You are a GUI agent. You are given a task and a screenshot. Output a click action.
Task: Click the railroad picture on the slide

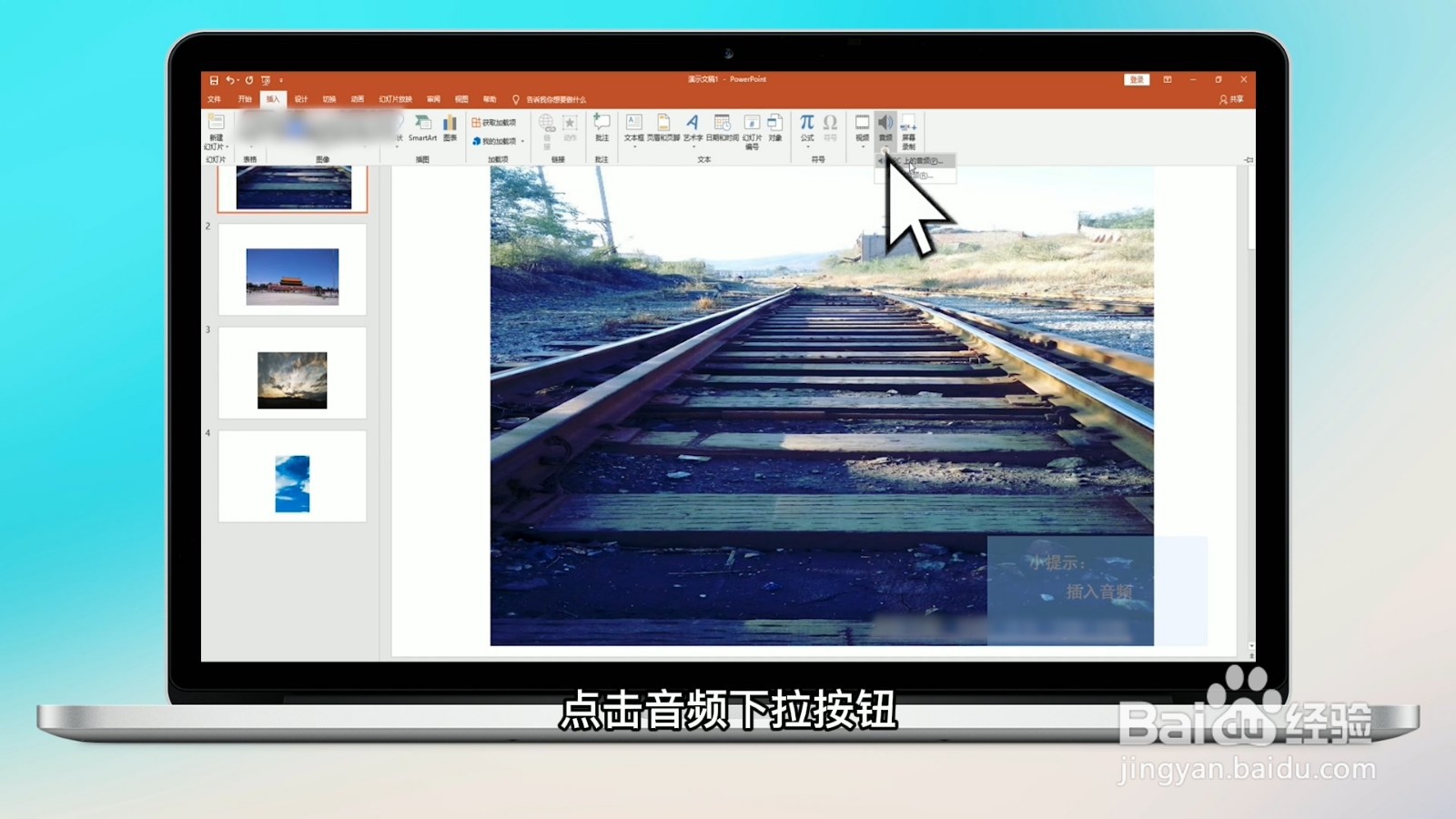click(822, 406)
